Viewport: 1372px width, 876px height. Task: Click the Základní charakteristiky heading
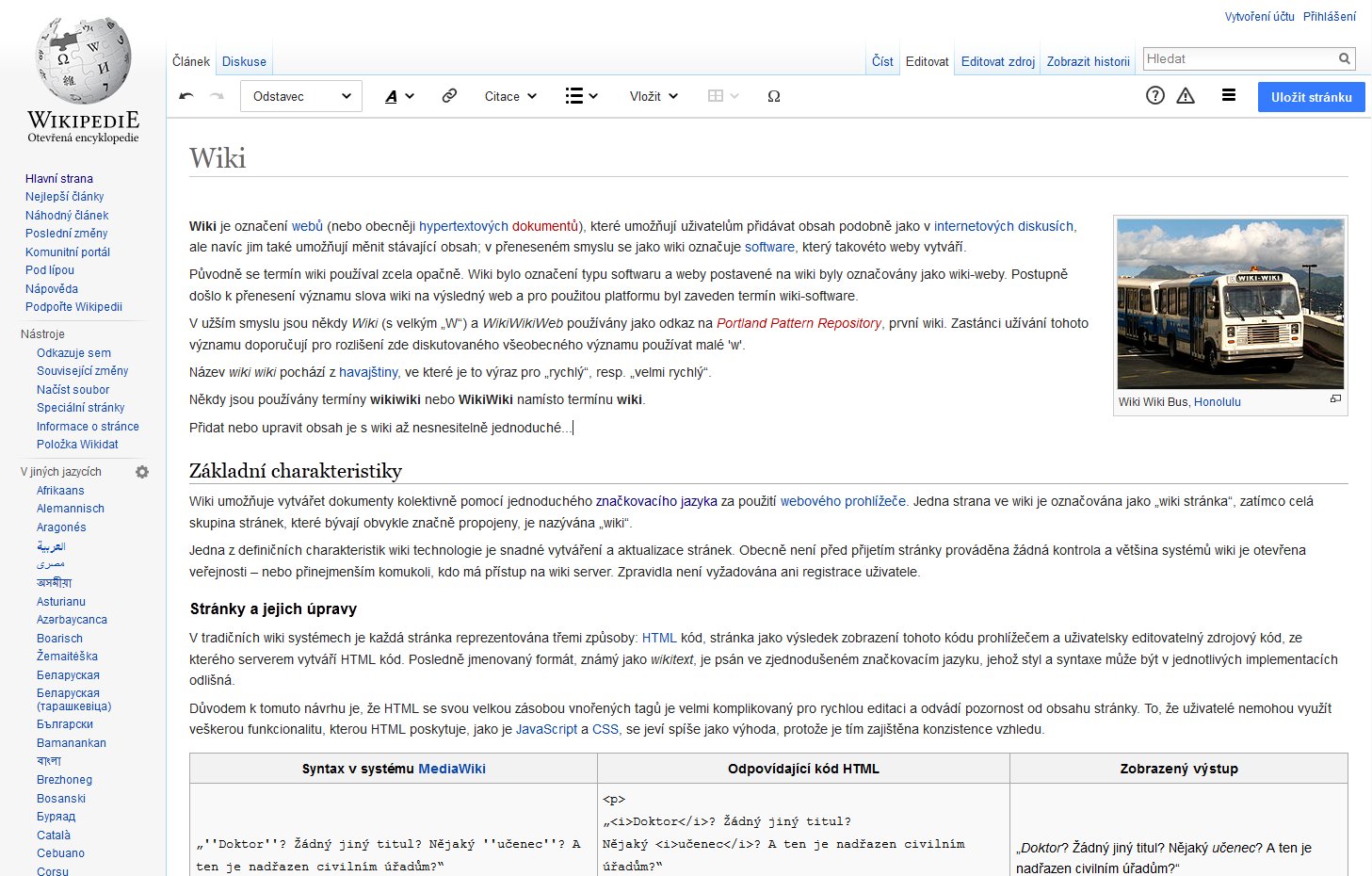click(296, 471)
